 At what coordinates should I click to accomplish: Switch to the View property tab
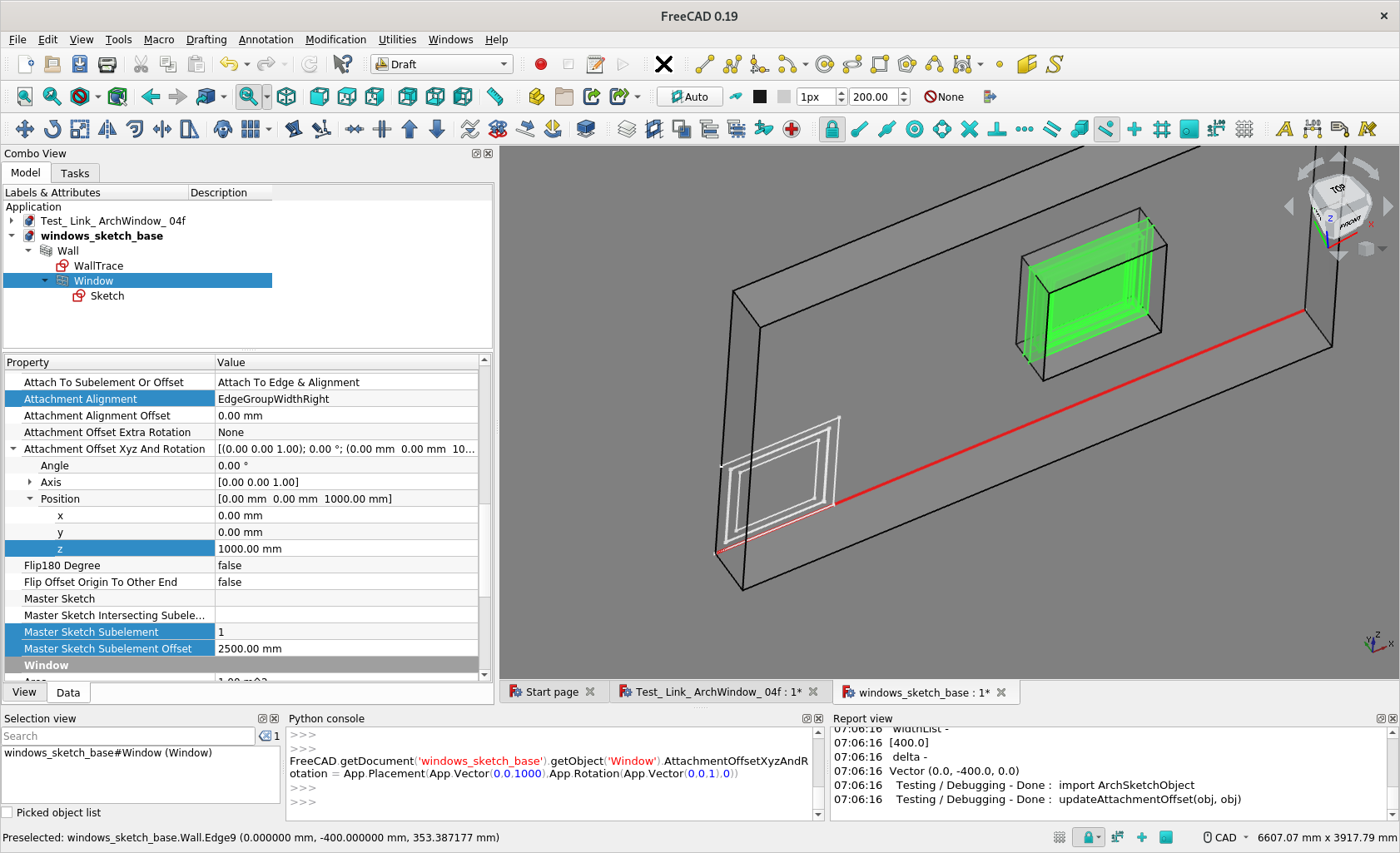point(24,692)
